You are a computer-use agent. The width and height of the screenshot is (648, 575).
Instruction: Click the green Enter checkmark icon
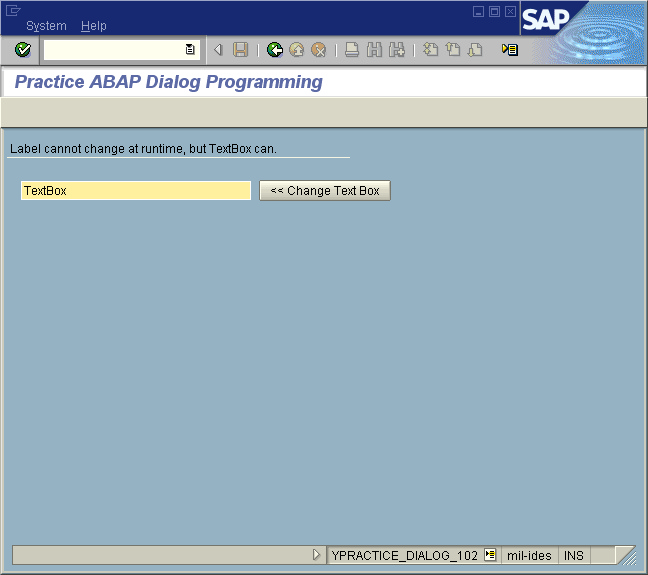pos(23,50)
